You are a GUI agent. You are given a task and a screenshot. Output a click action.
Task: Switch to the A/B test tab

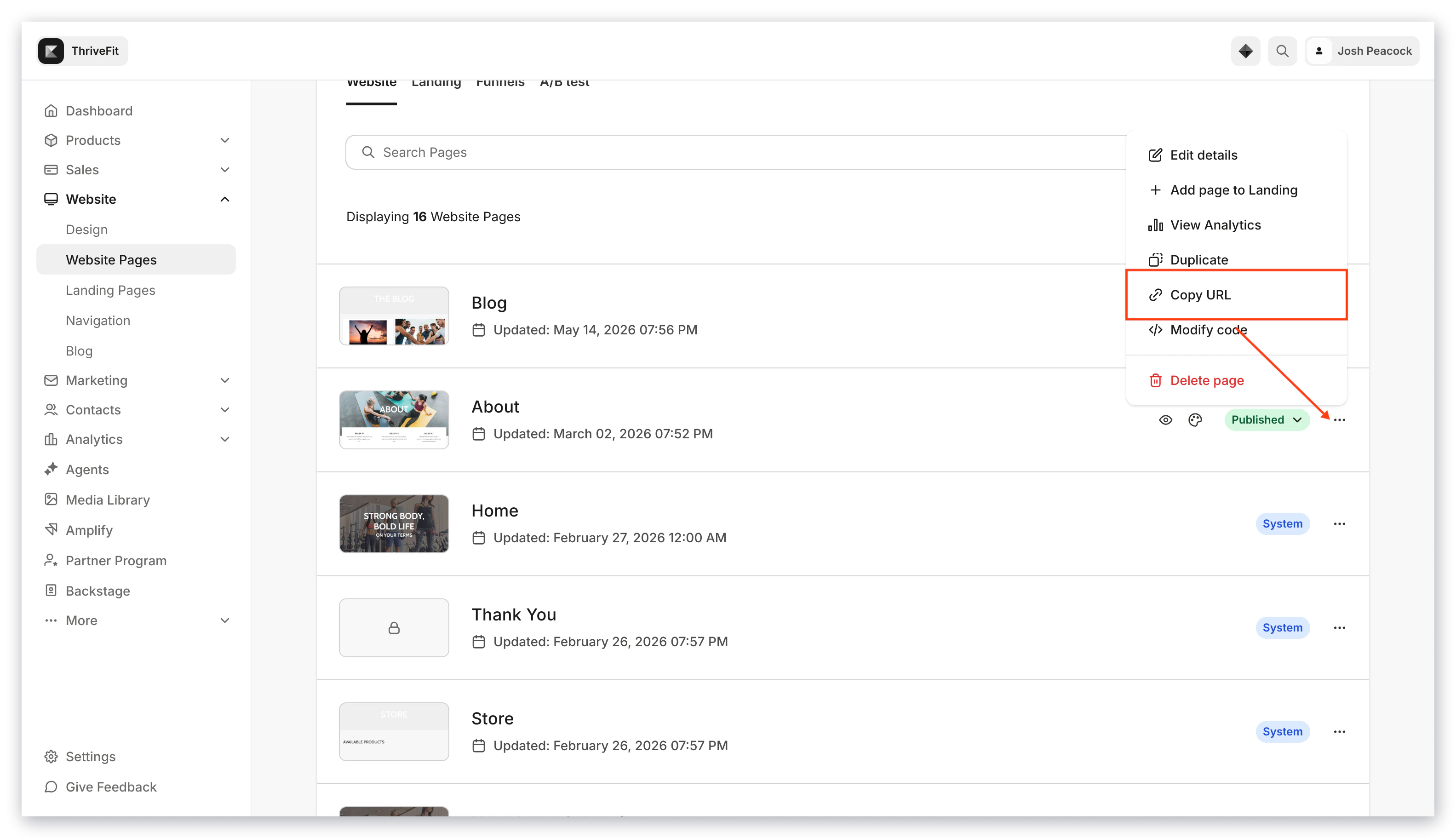[564, 84]
